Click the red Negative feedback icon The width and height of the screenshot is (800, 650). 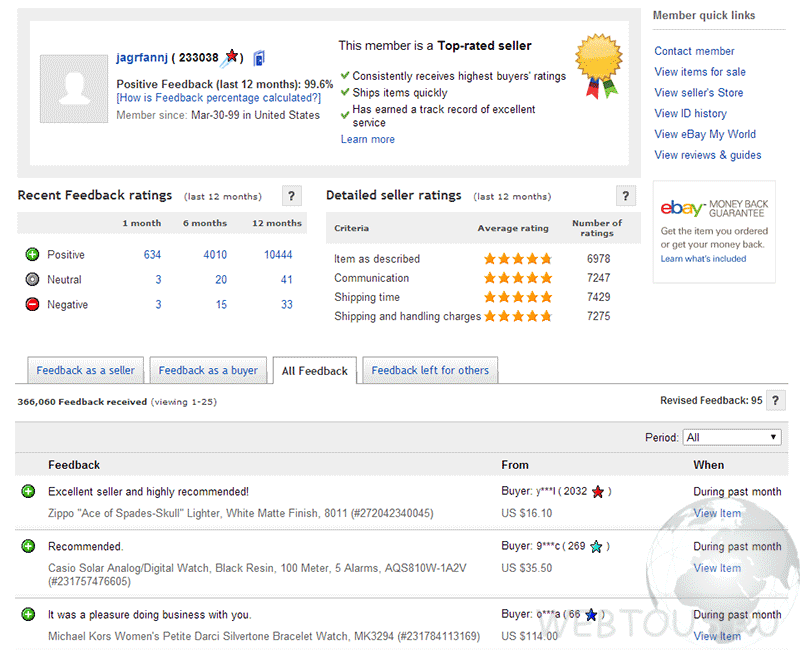tap(32, 304)
